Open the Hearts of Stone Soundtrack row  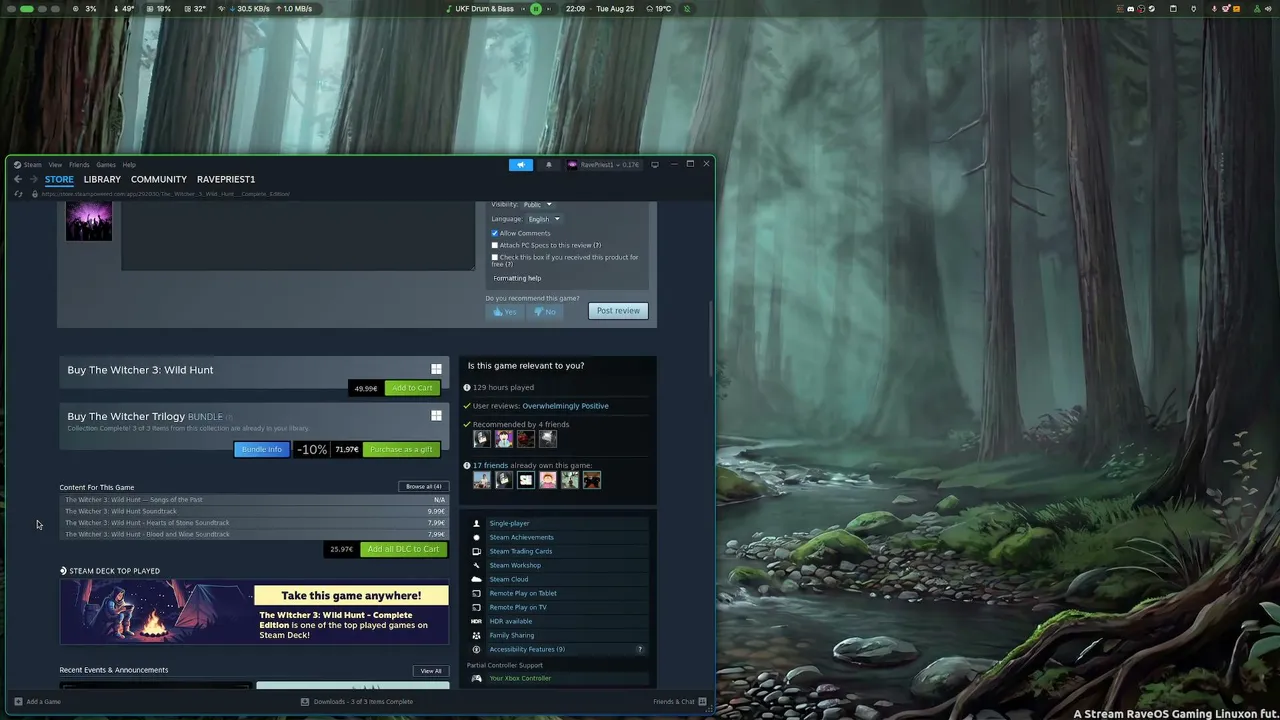[254, 523]
